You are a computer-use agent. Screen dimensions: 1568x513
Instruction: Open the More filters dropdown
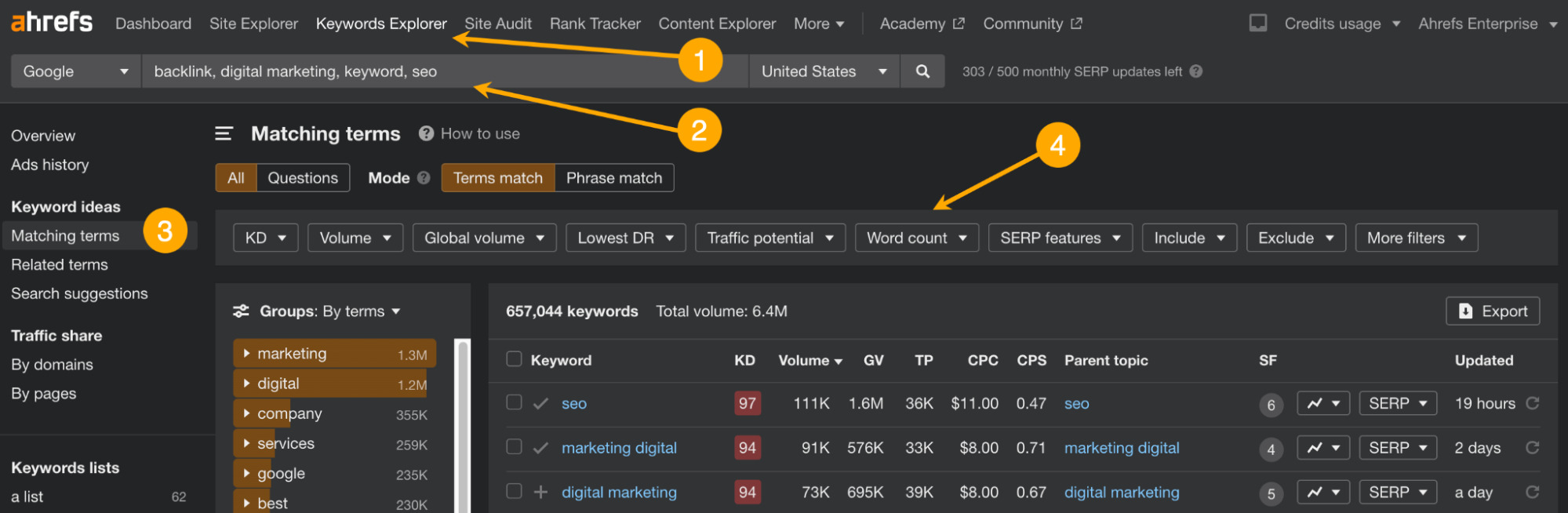pyautogui.click(x=1417, y=238)
